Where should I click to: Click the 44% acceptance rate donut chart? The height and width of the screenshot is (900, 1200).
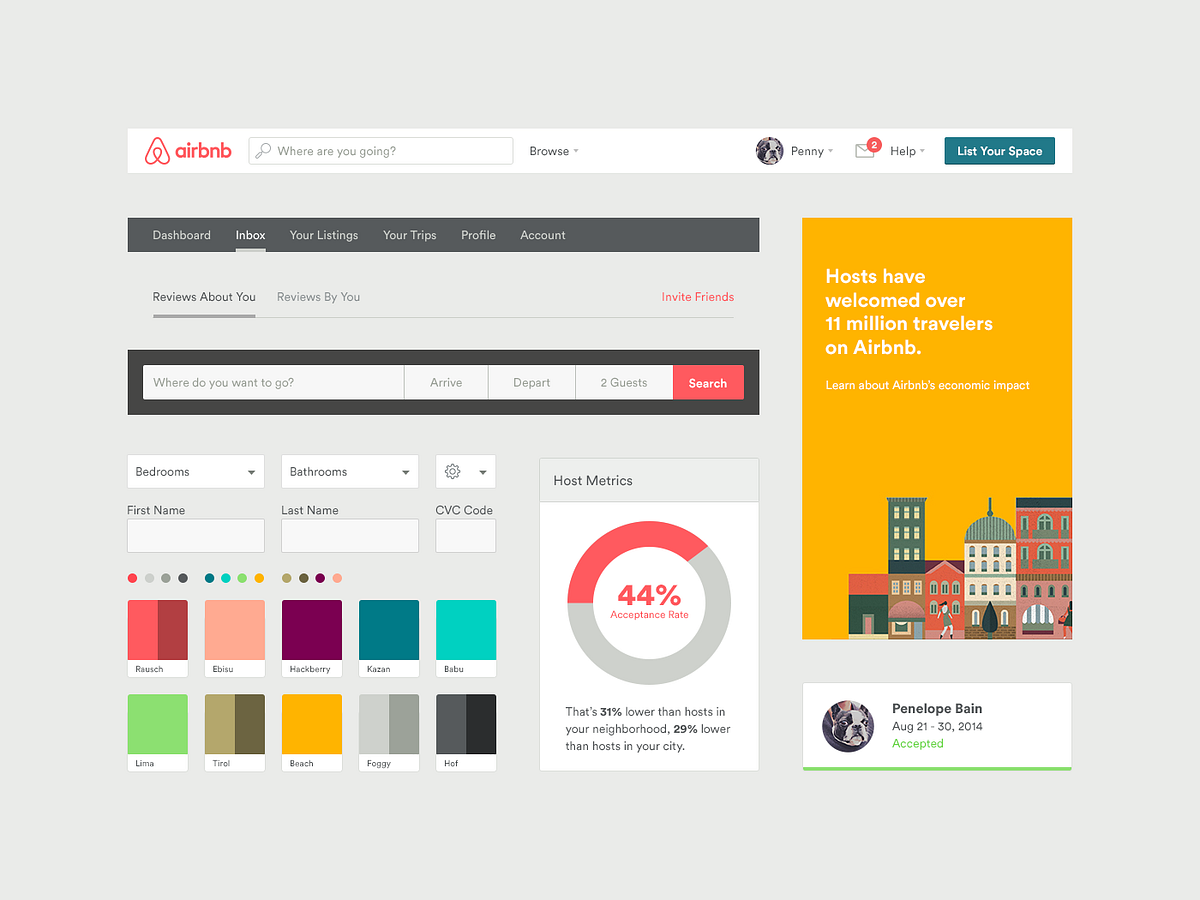tap(648, 602)
